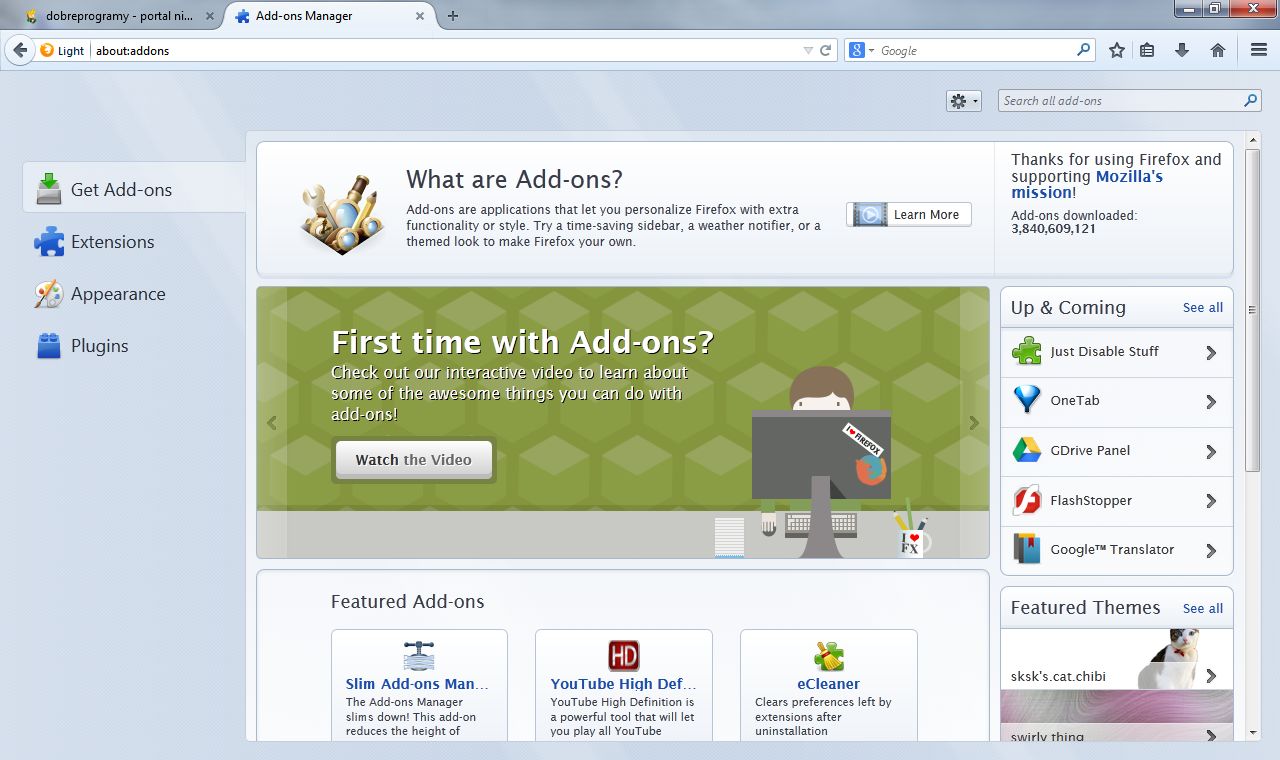
Task: Click the FlashStopper icon
Action: pyautogui.click(x=1027, y=500)
